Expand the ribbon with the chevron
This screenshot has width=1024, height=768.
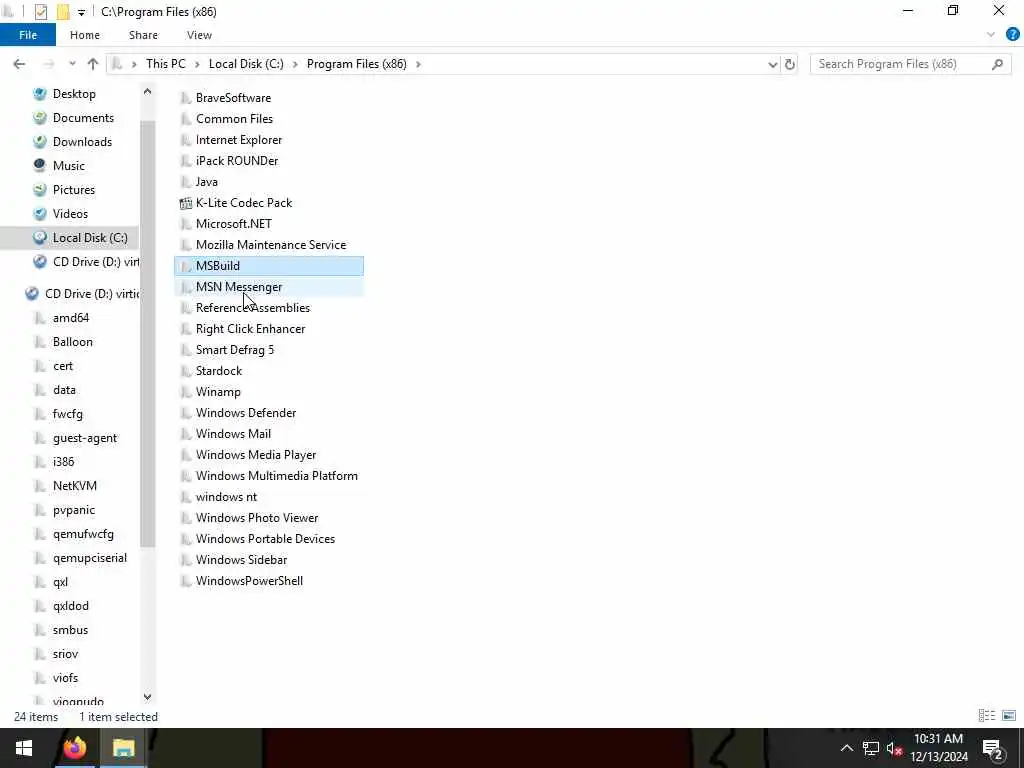(991, 35)
